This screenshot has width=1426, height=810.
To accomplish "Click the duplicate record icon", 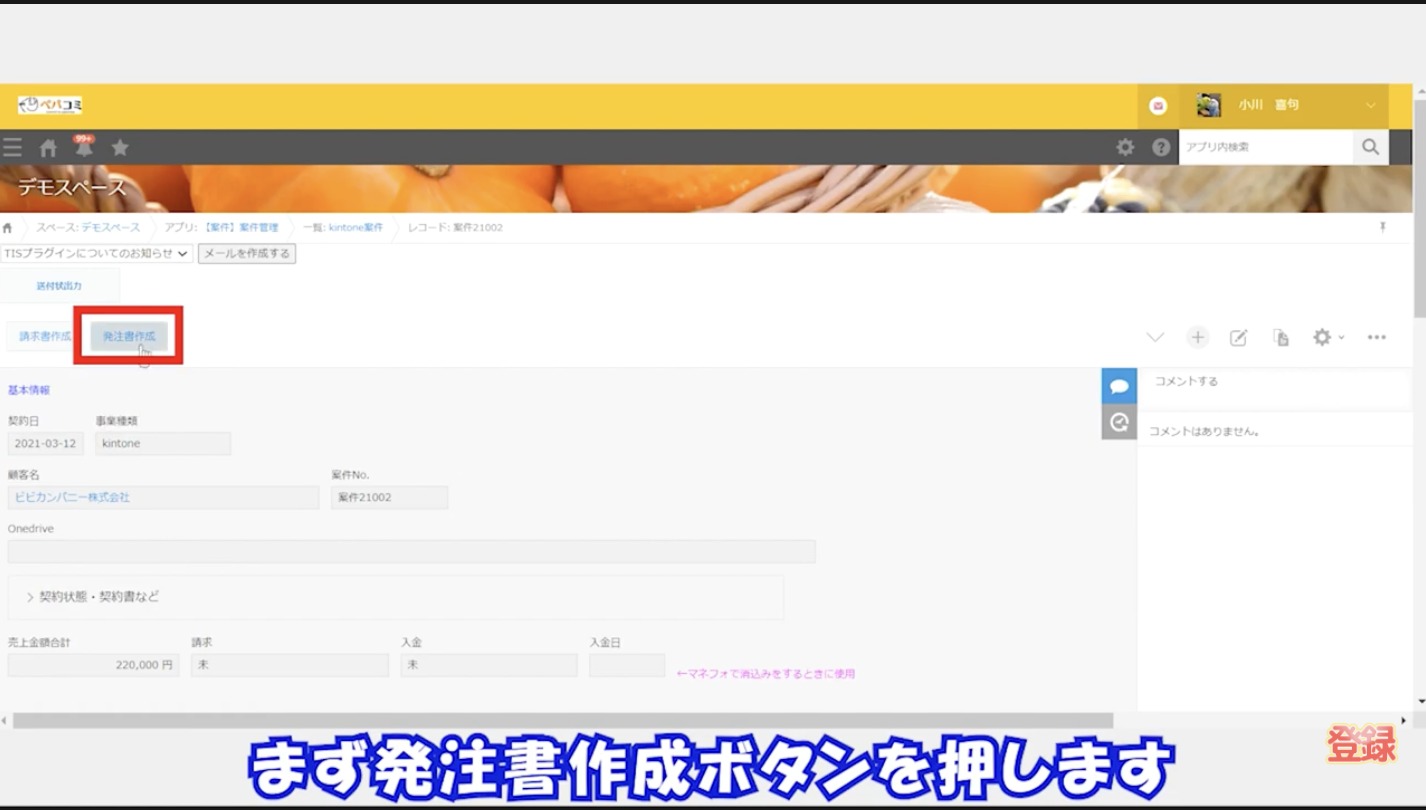I will [1281, 337].
